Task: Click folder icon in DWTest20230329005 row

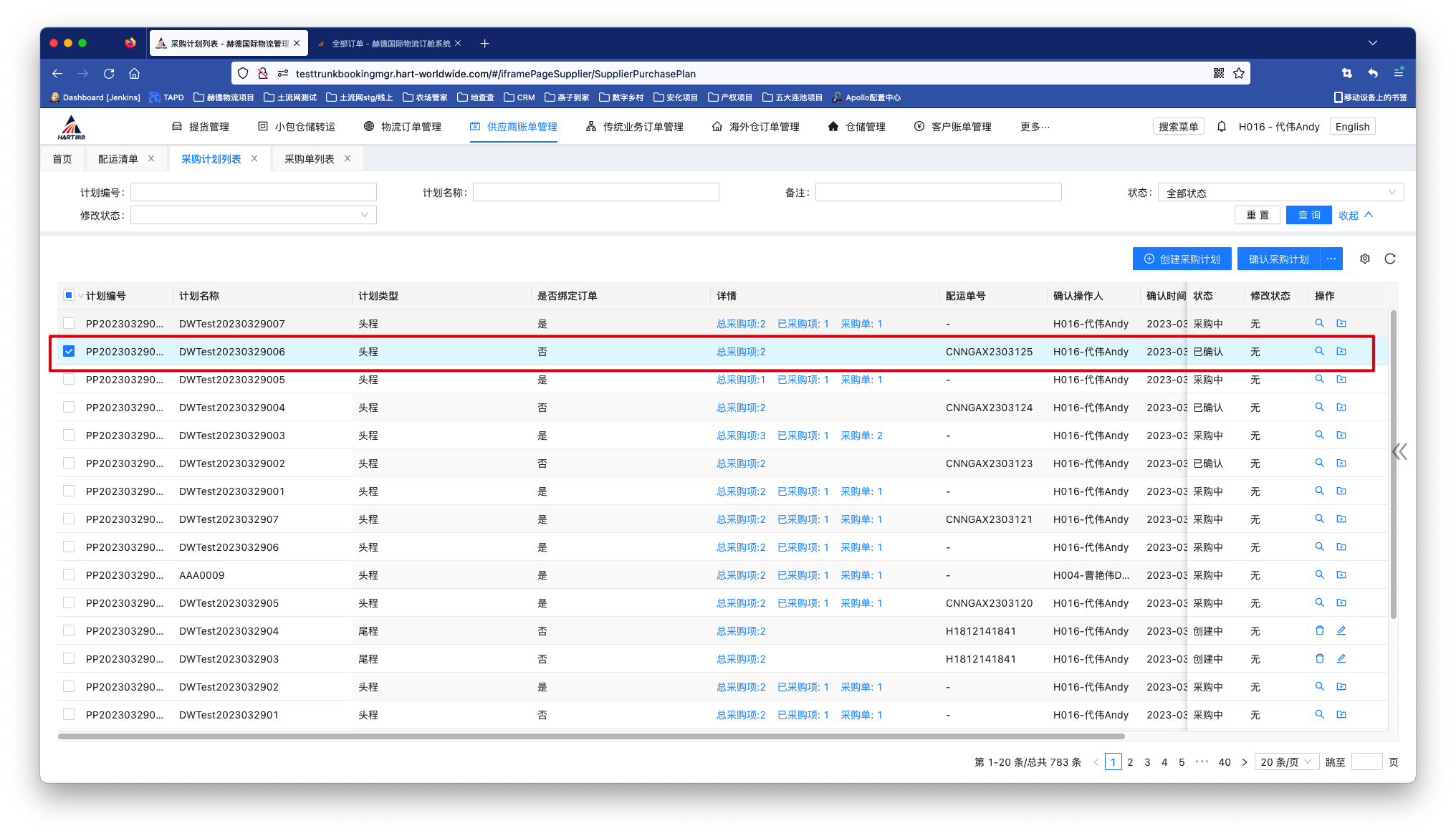Action: [1341, 379]
